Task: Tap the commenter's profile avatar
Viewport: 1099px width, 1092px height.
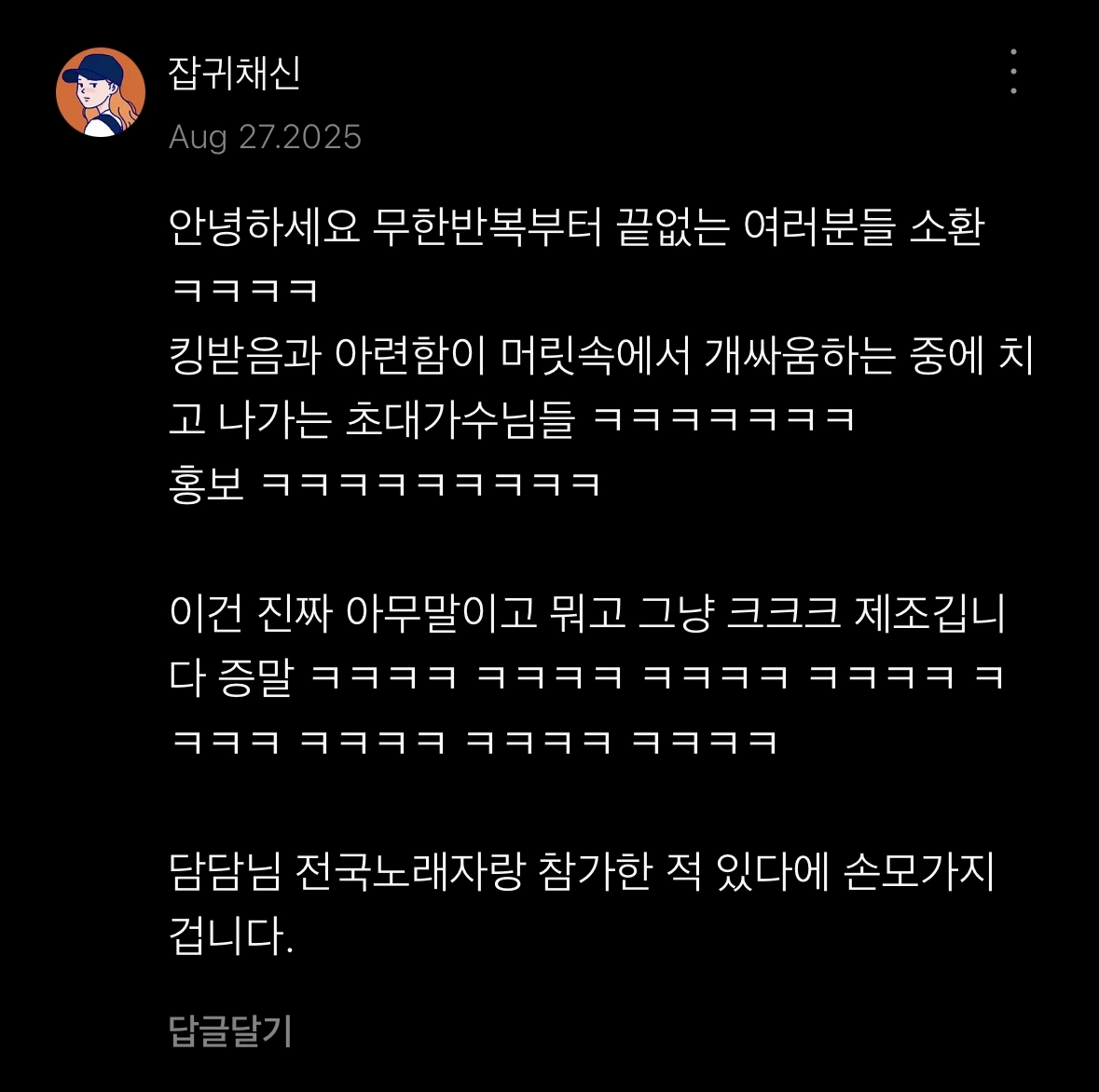Action: point(101,91)
